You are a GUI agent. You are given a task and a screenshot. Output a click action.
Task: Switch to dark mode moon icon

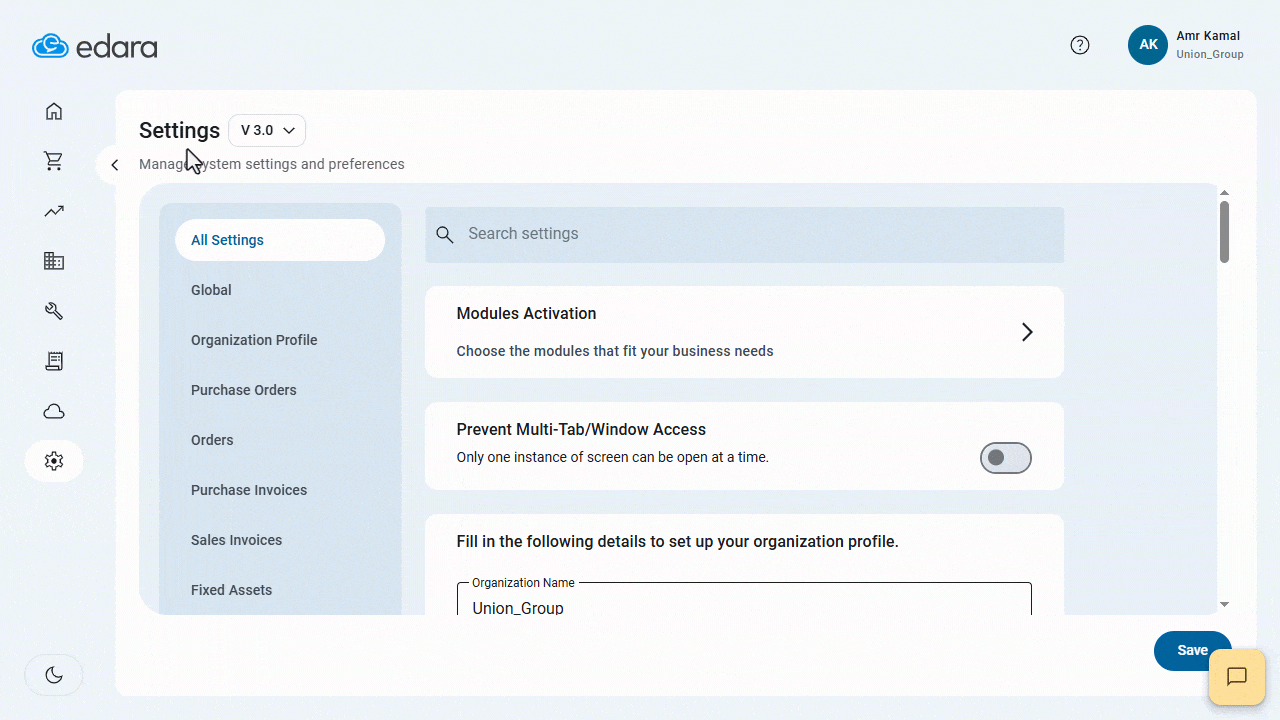coord(54,675)
